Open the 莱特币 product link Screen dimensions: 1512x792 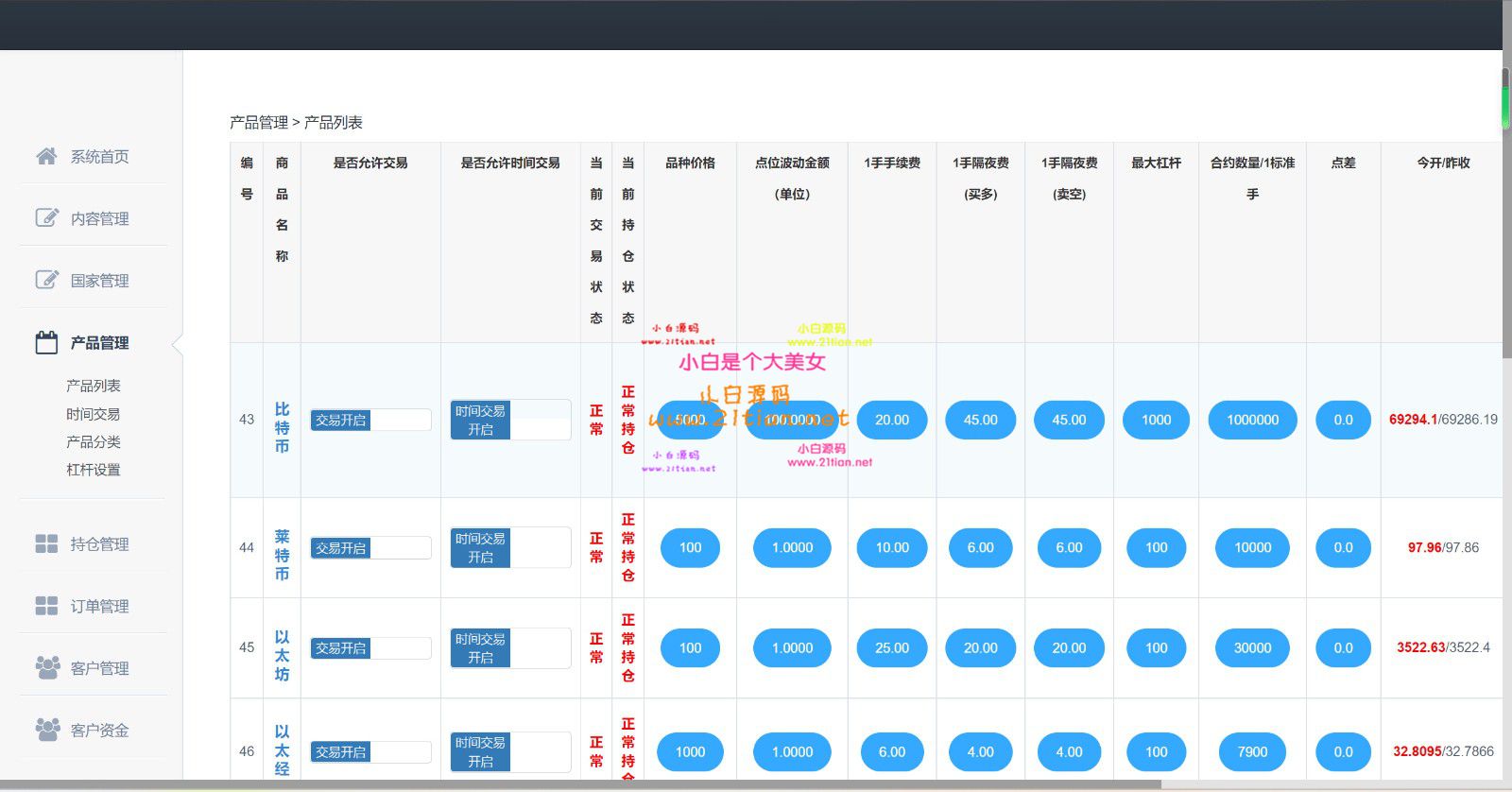(282, 556)
